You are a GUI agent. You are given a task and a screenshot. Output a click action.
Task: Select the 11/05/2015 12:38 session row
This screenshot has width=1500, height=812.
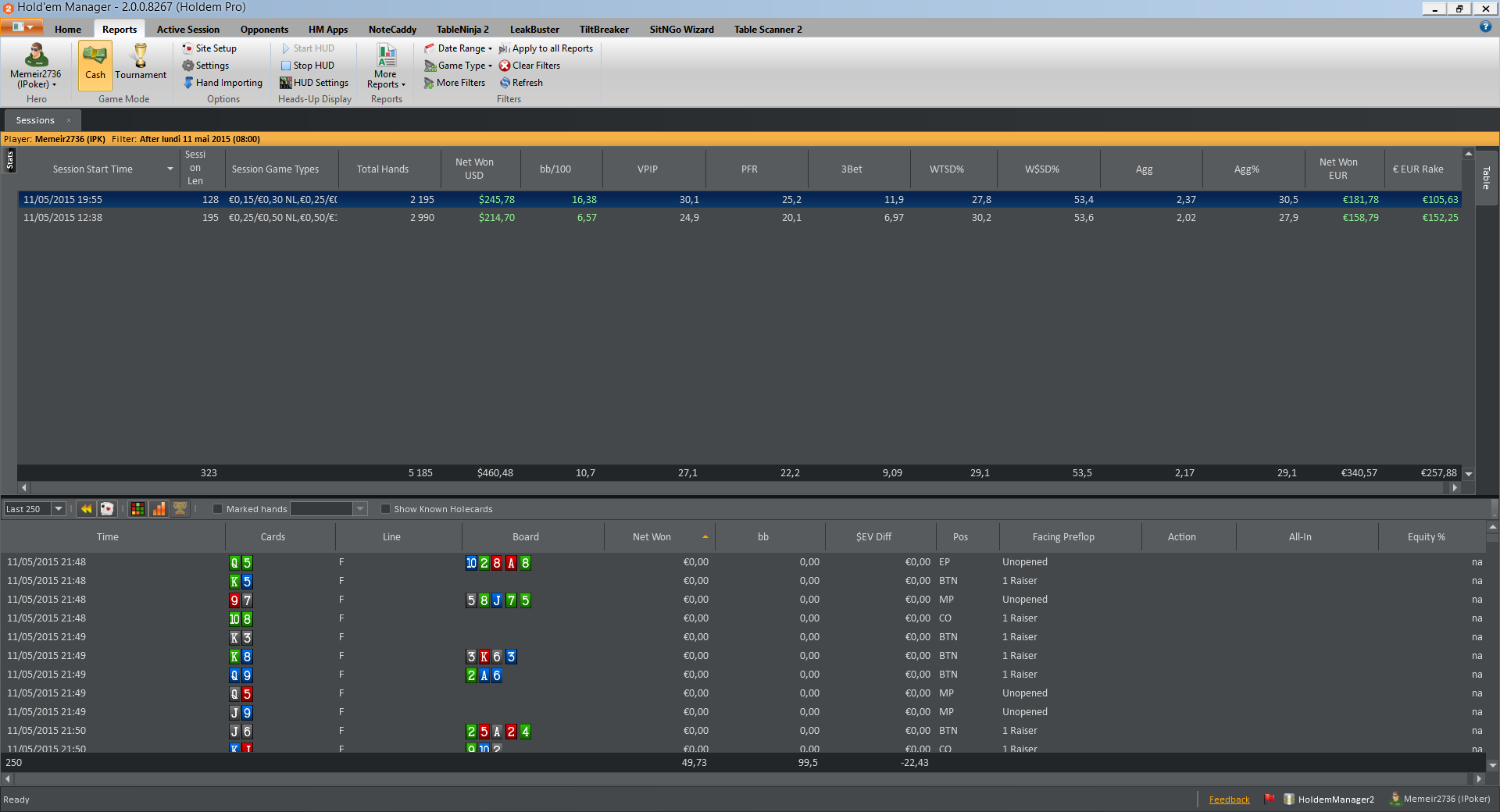739,218
